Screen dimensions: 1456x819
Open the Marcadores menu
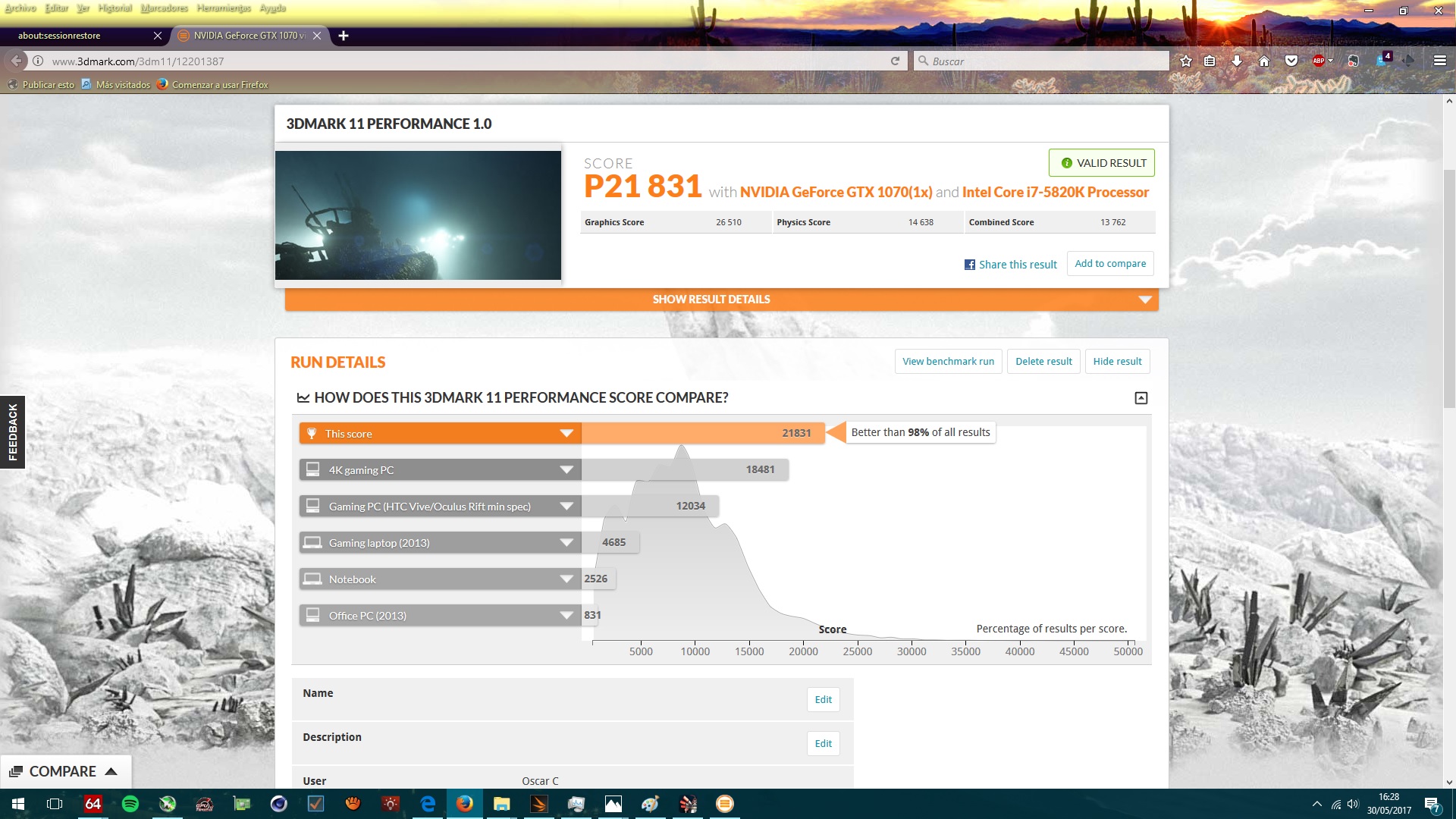pyautogui.click(x=164, y=8)
